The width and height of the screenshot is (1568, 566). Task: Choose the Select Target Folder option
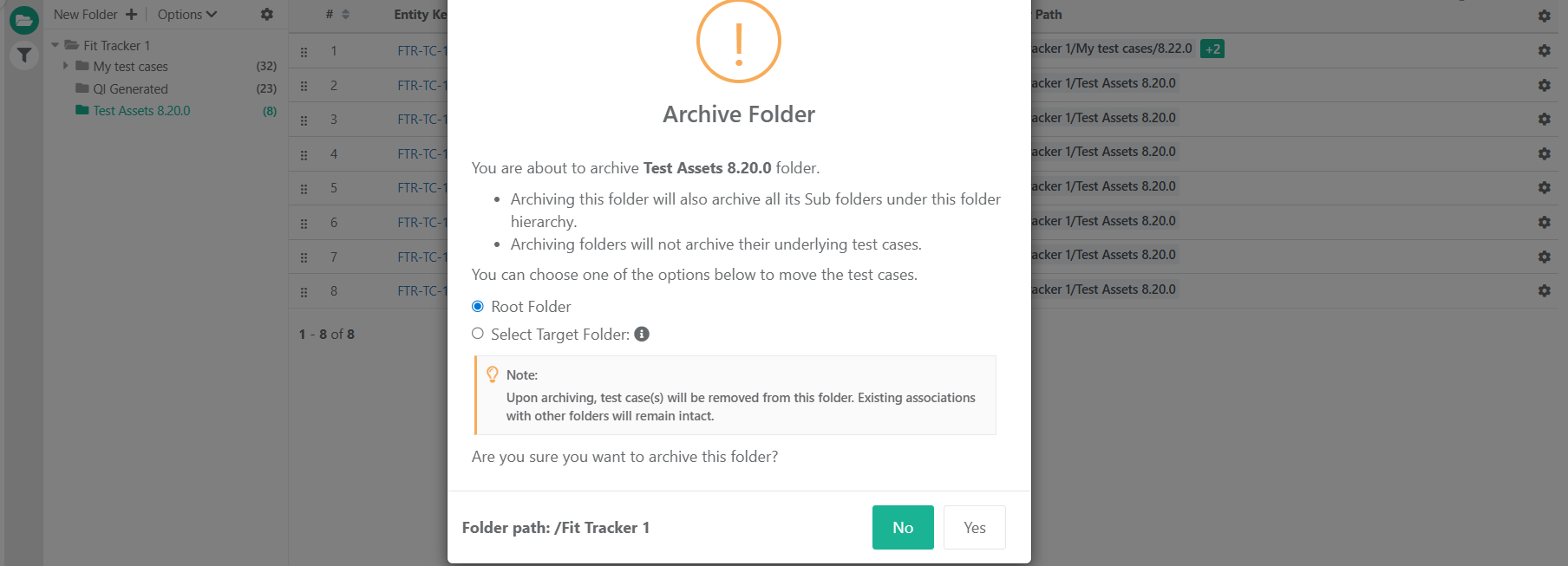coord(477,334)
